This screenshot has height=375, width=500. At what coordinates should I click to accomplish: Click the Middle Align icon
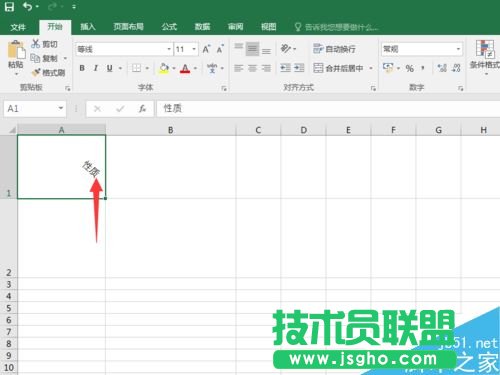coord(252,49)
